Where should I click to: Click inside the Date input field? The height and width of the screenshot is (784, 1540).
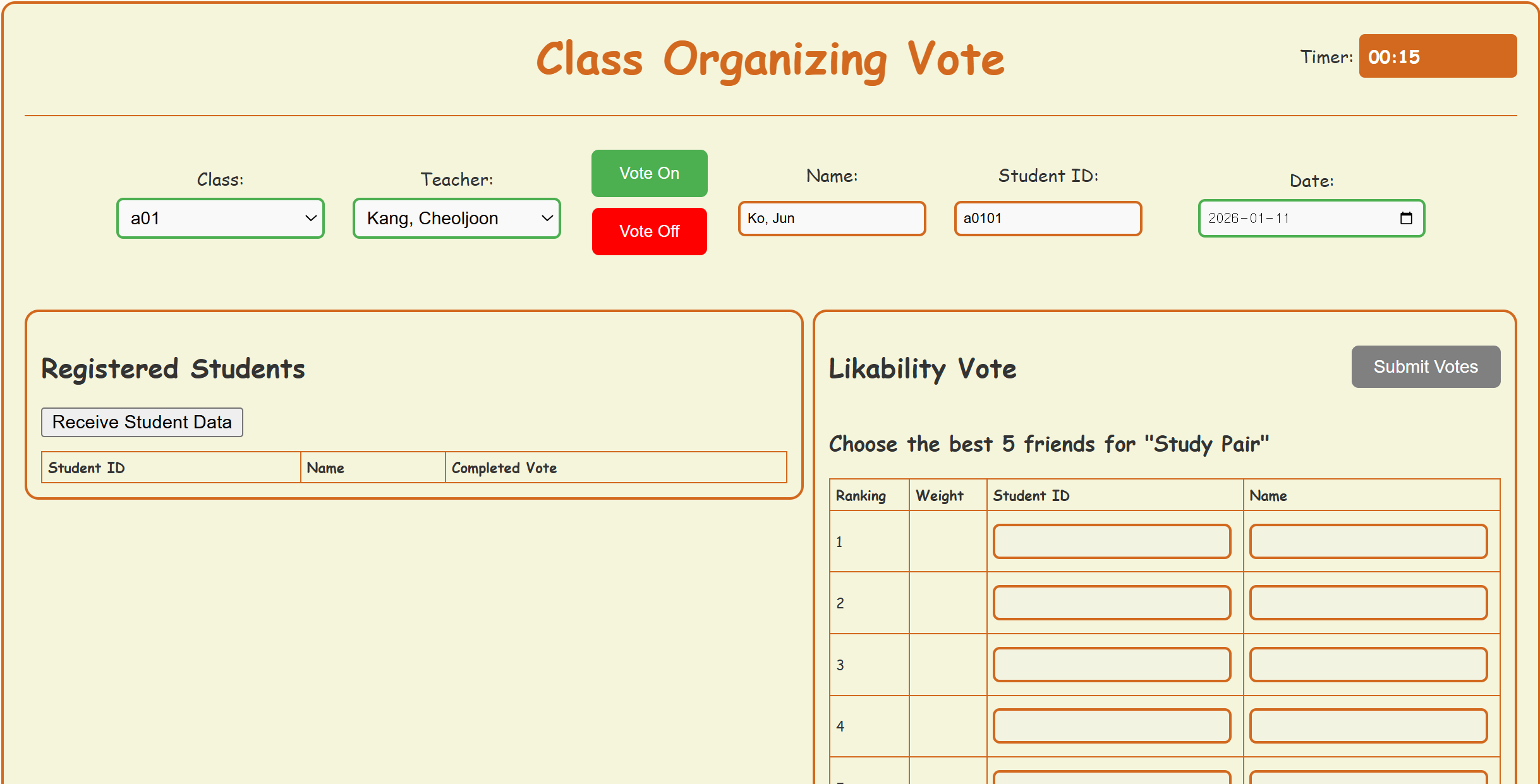tap(1295, 219)
